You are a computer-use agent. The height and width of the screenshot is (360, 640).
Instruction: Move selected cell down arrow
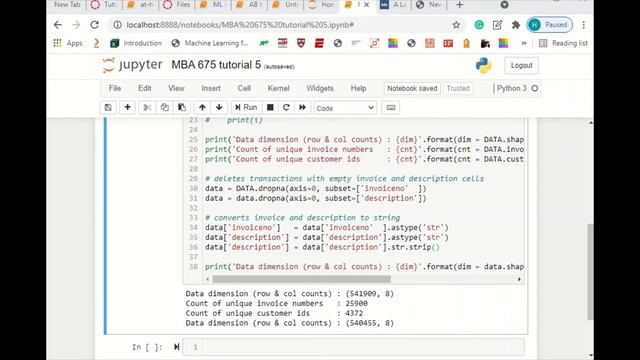point(219,107)
